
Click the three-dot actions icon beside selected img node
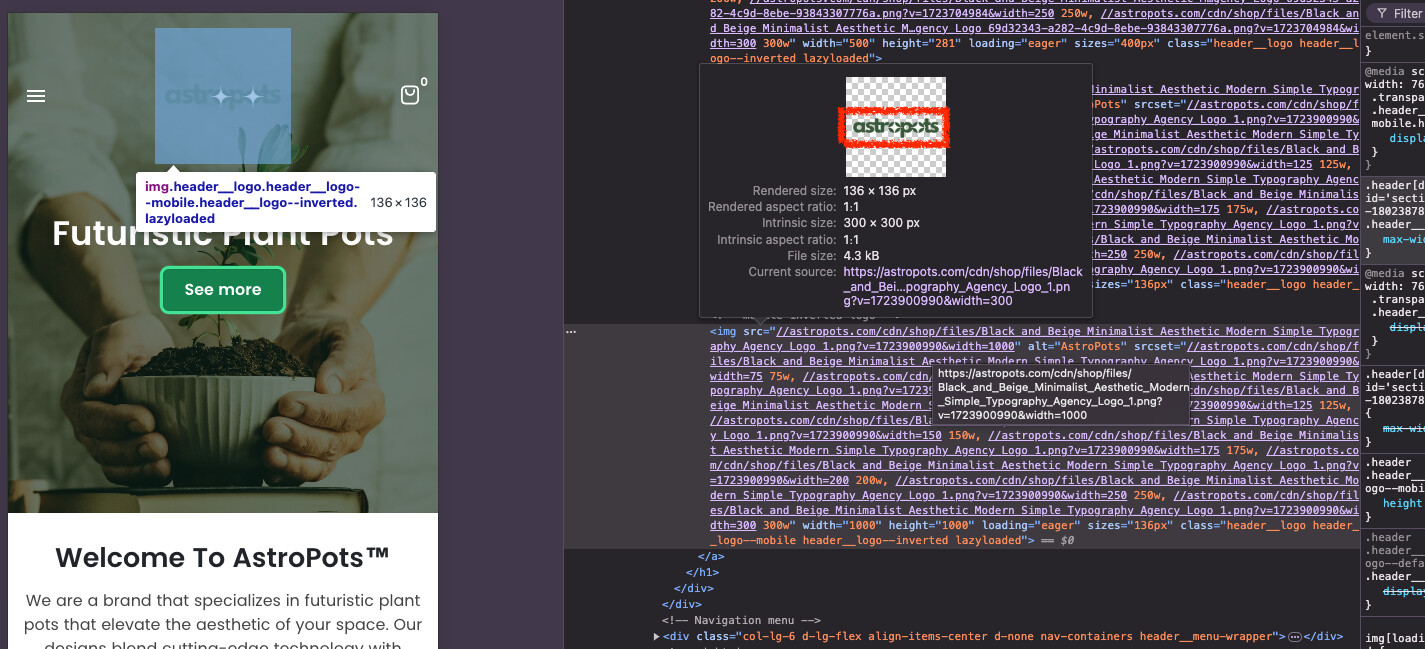pyautogui.click(x=571, y=331)
